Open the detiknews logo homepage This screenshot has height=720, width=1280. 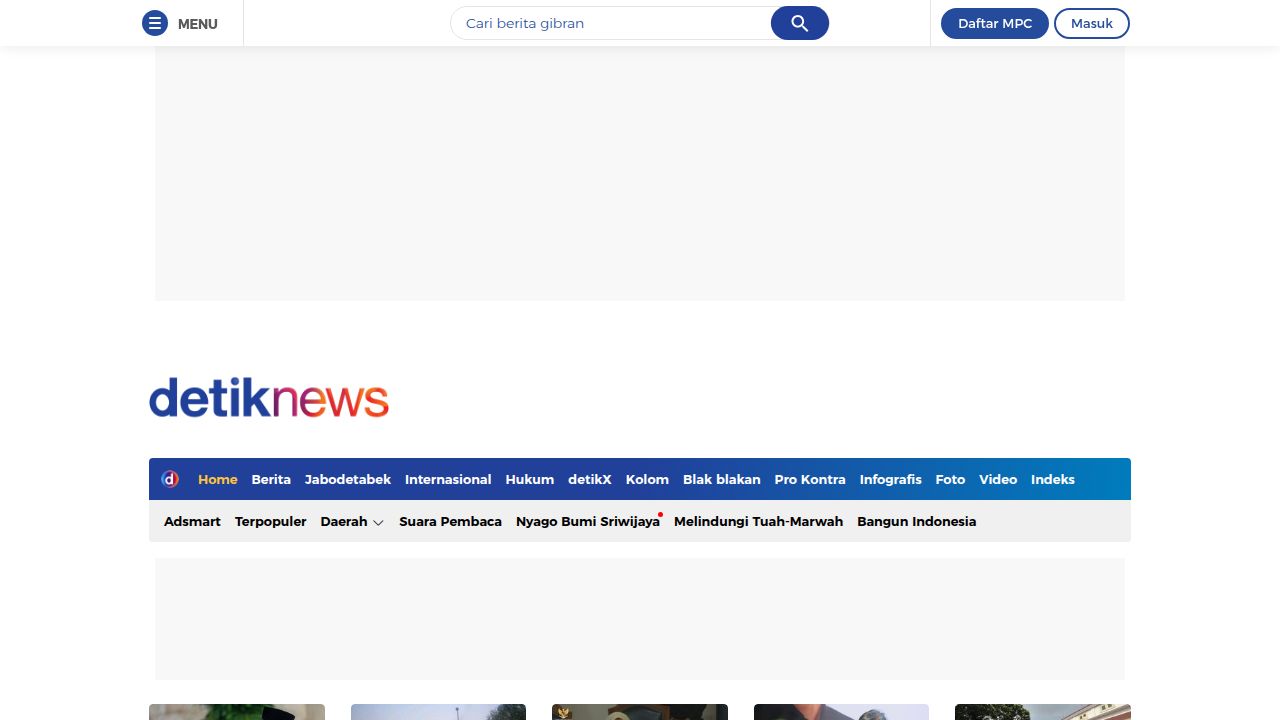tap(269, 398)
